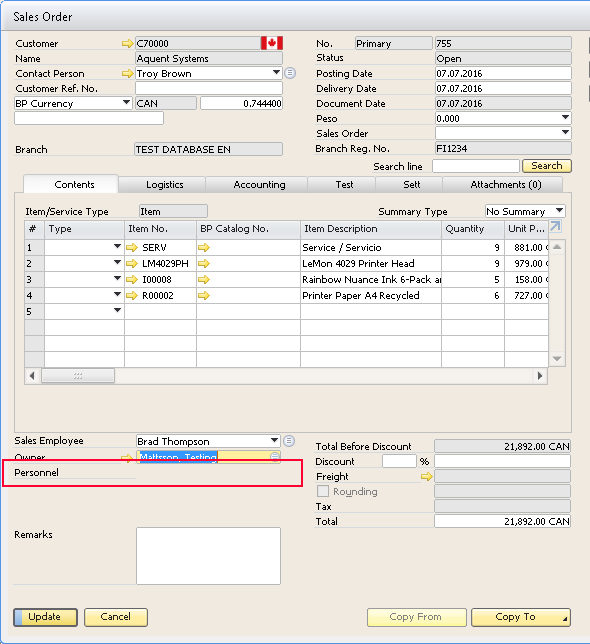Switch to the Accounting tab
The width and height of the screenshot is (590, 644).
click(259, 185)
